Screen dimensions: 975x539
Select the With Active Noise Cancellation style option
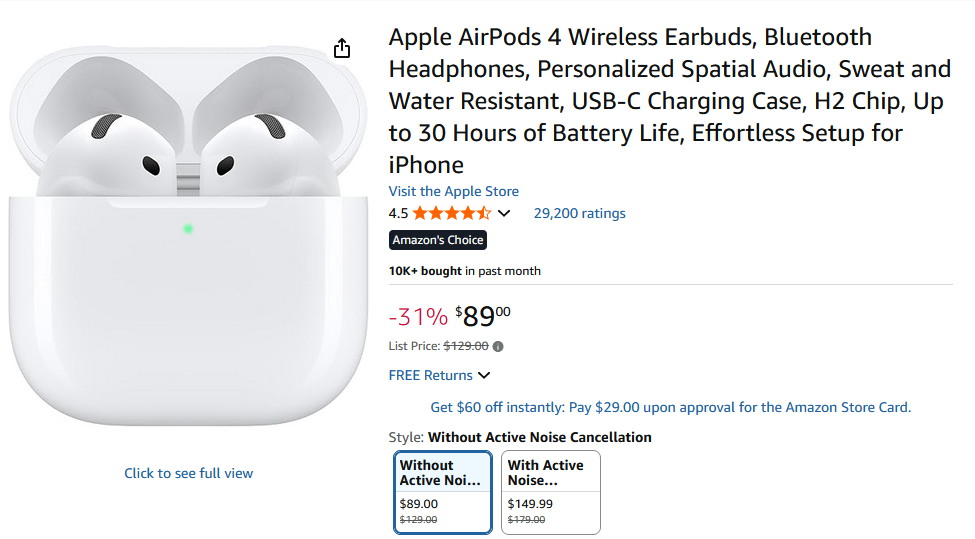(550, 492)
